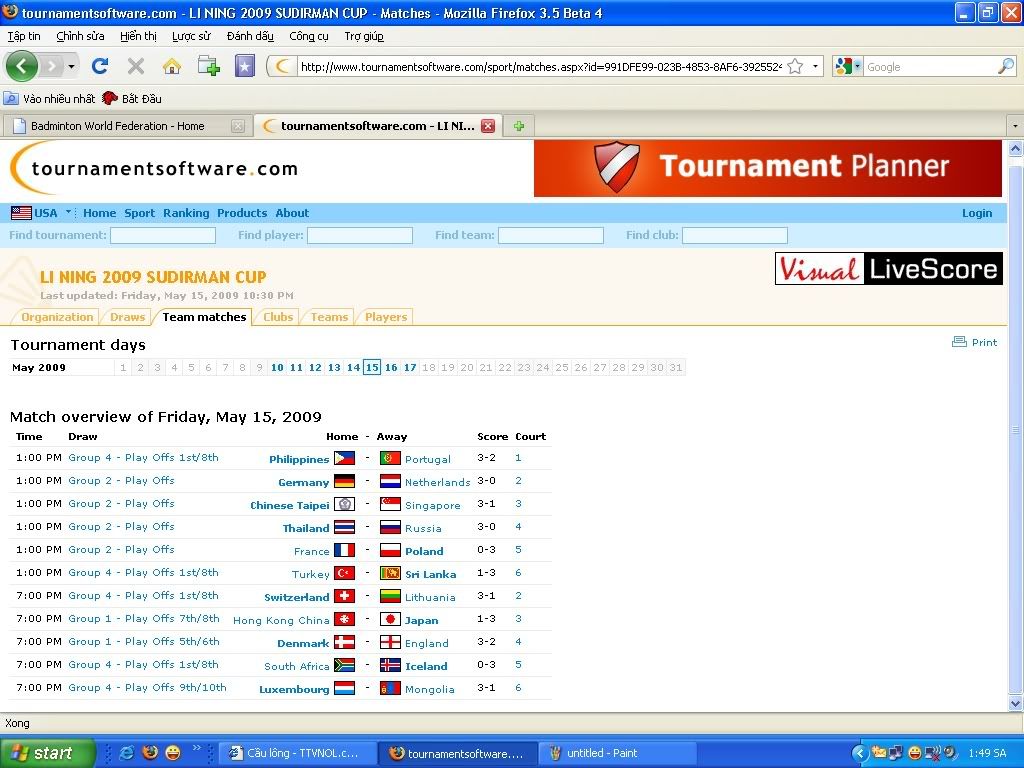1024x768 pixels.
Task: Expand hidden system tray icons
Action: point(859,753)
